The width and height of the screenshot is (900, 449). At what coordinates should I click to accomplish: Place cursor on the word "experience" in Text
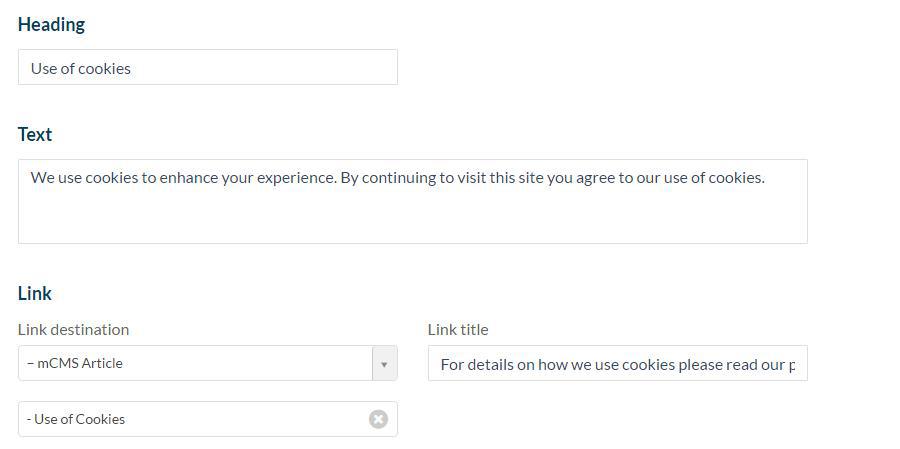[x=295, y=178]
